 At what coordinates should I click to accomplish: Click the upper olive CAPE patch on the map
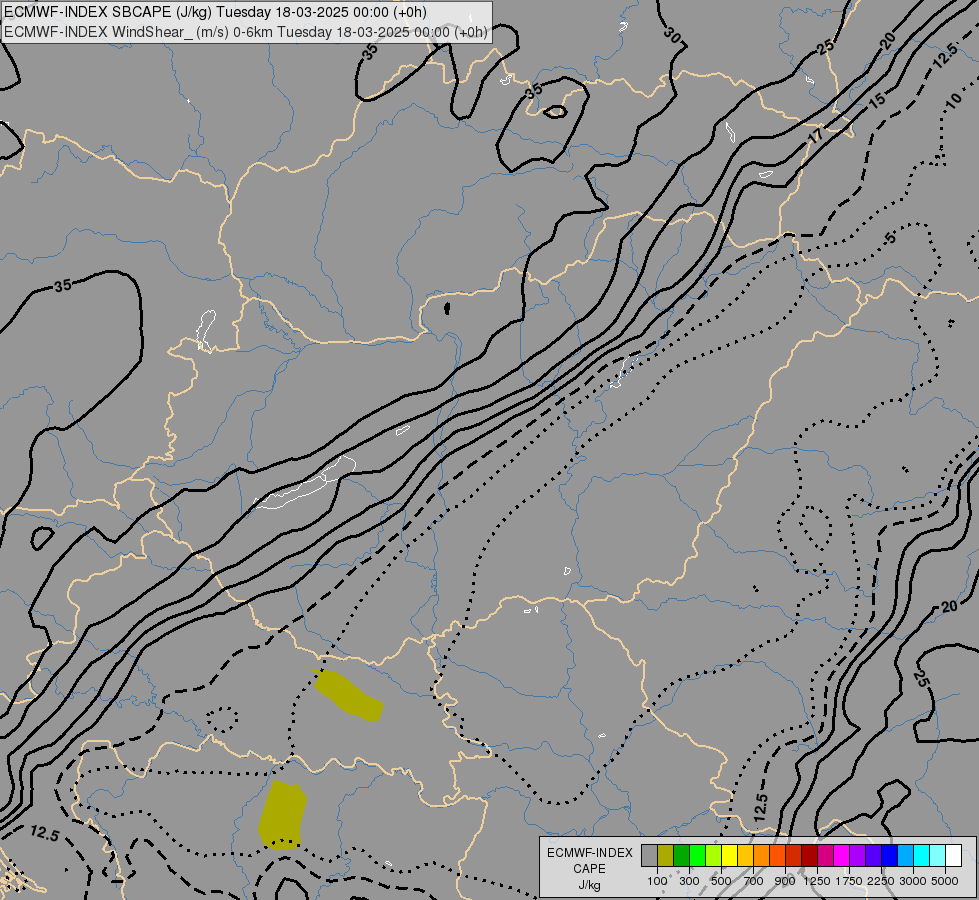click(348, 695)
